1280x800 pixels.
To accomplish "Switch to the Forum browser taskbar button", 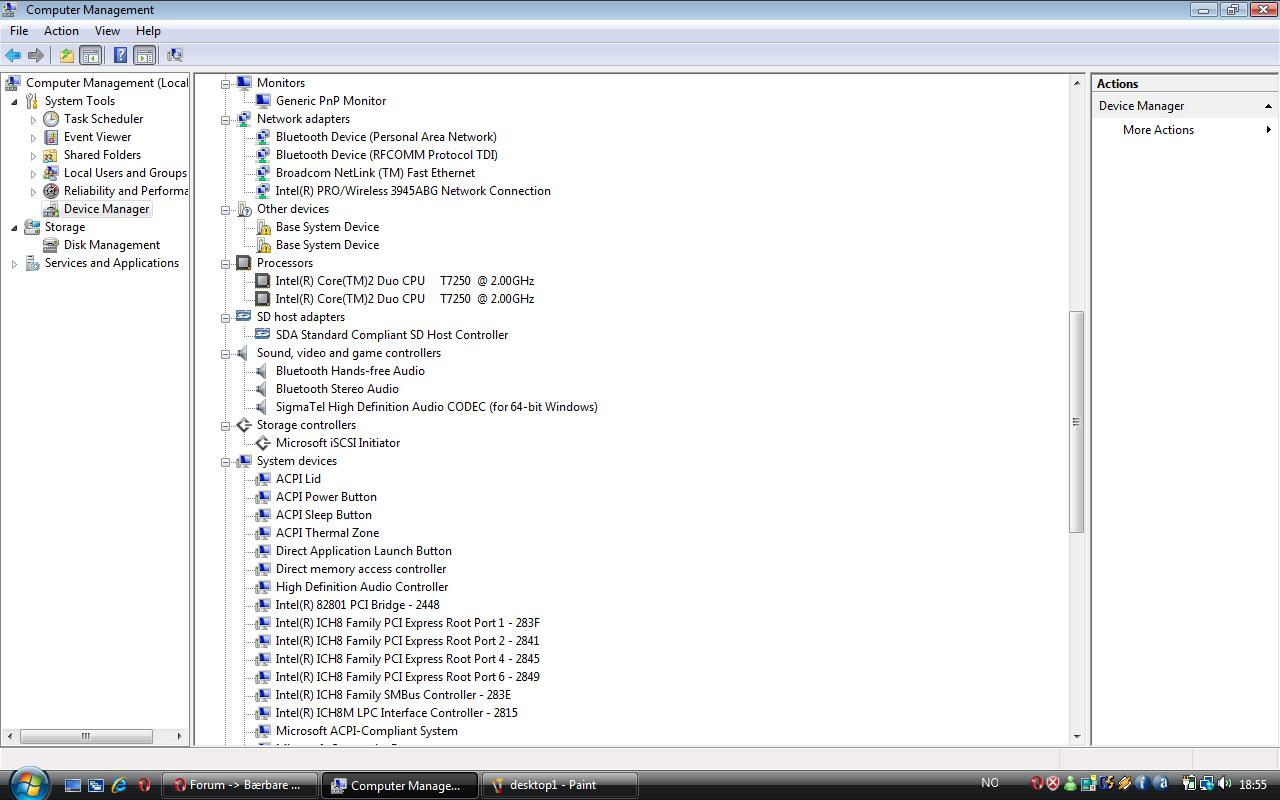I will 240,785.
